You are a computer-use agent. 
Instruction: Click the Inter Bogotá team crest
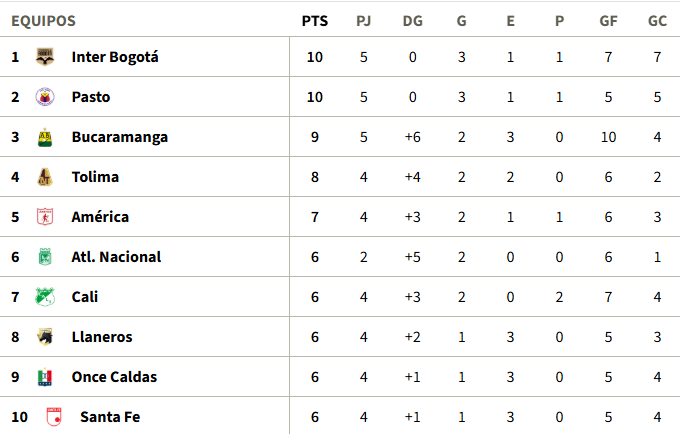click(44, 57)
